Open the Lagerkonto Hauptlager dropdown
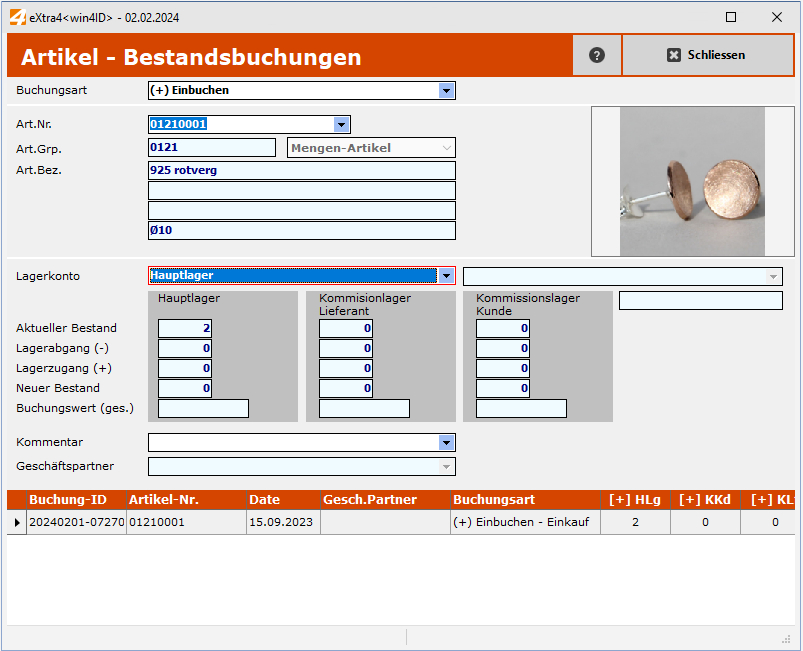 point(447,275)
